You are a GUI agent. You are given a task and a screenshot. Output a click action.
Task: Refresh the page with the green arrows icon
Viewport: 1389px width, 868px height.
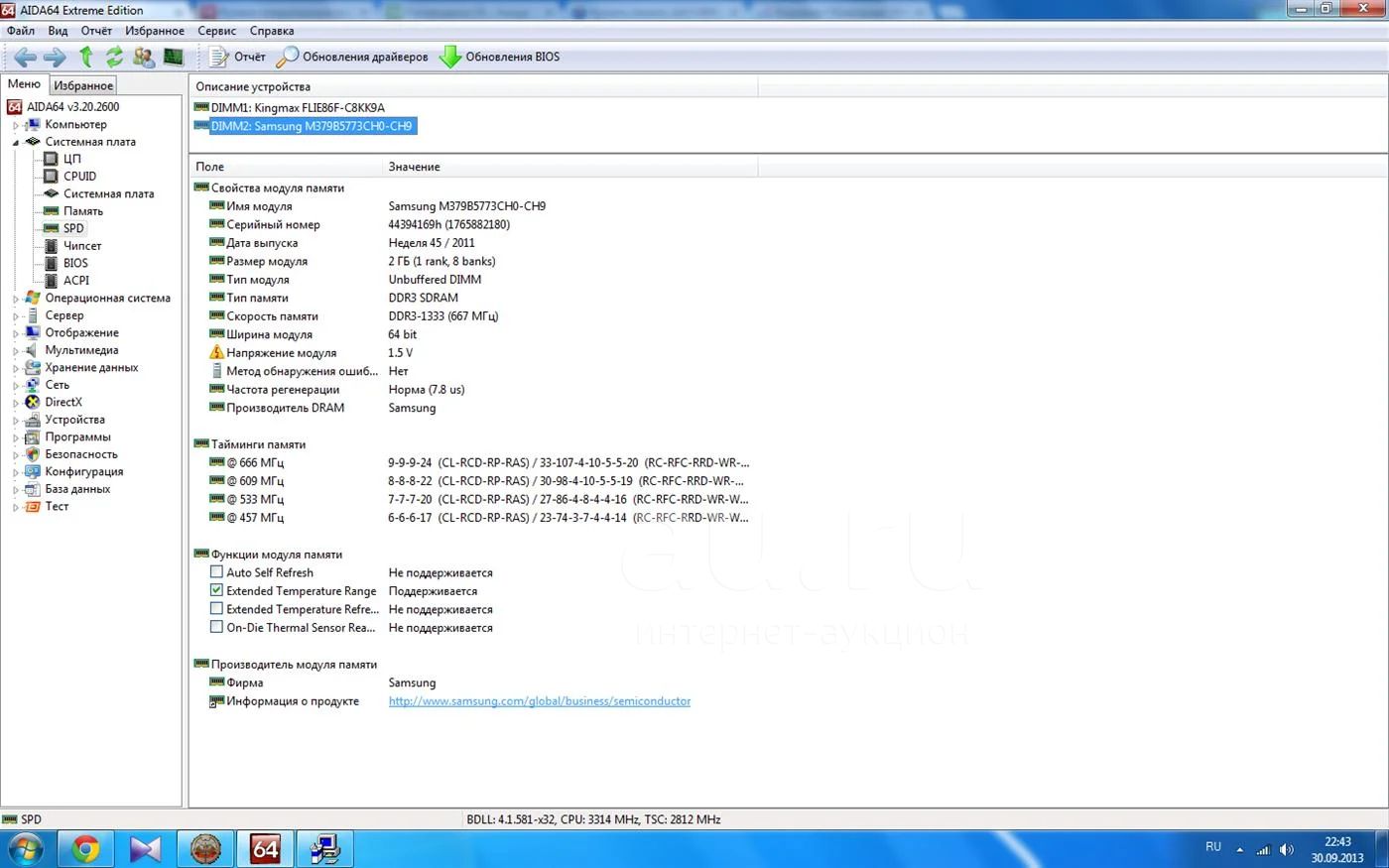point(115,58)
